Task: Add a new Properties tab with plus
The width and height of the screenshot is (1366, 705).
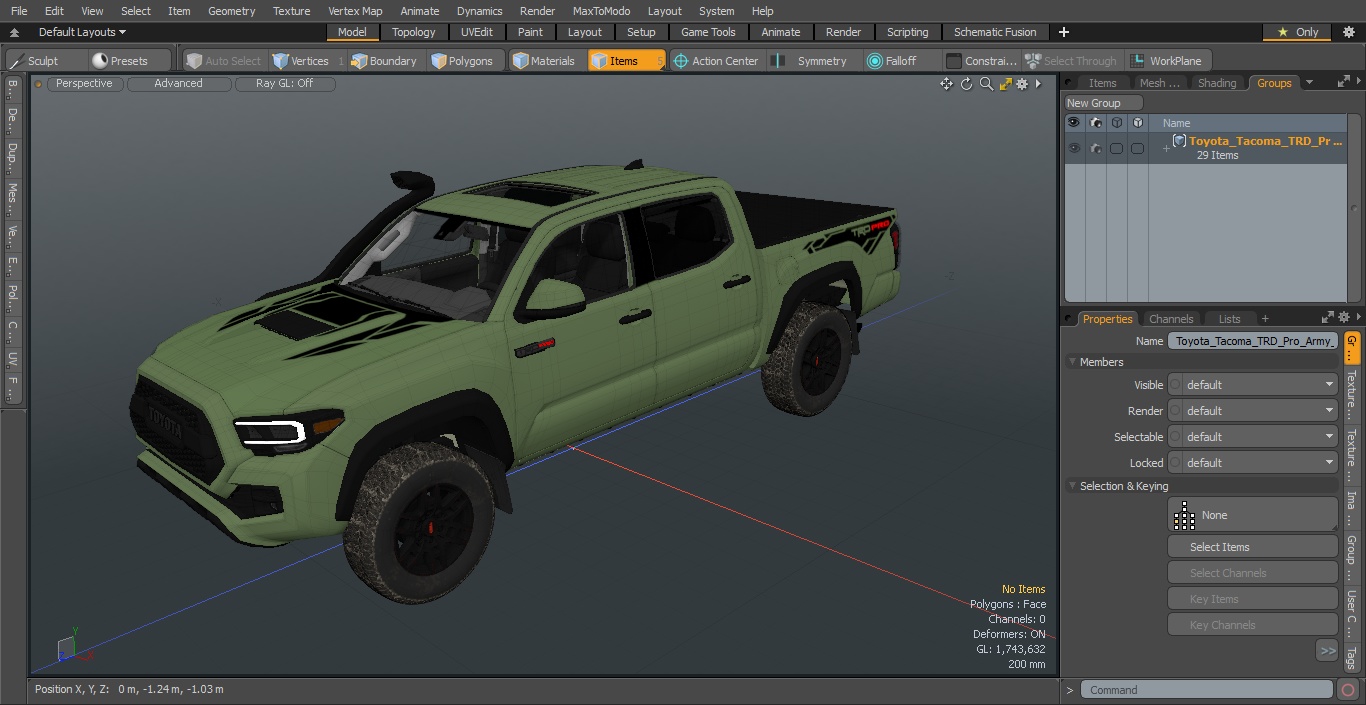Action: pos(1265,319)
